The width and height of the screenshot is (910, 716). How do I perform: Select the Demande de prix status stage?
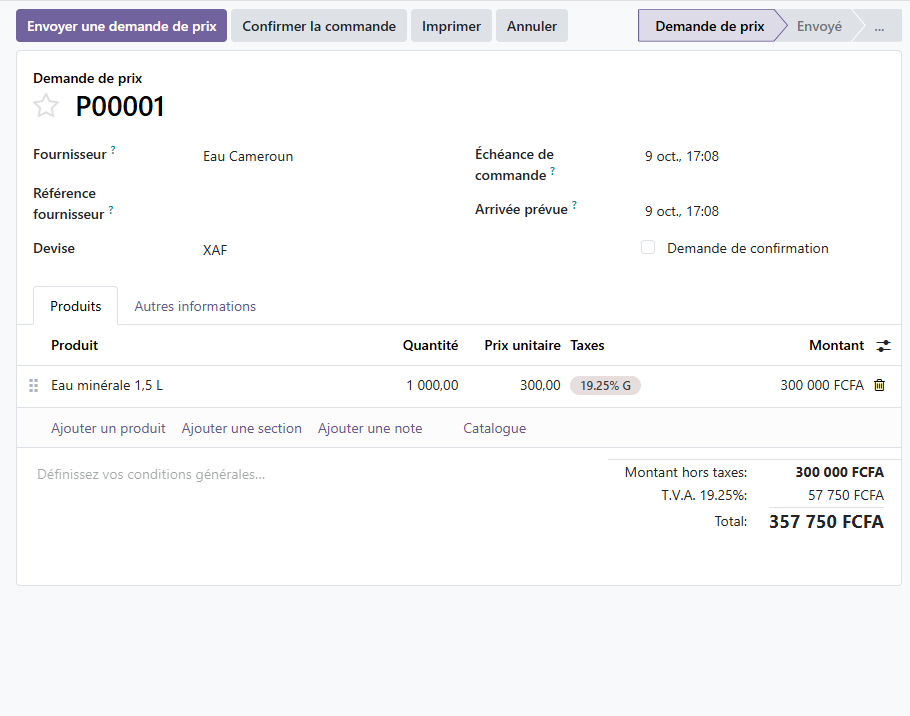(x=709, y=26)
